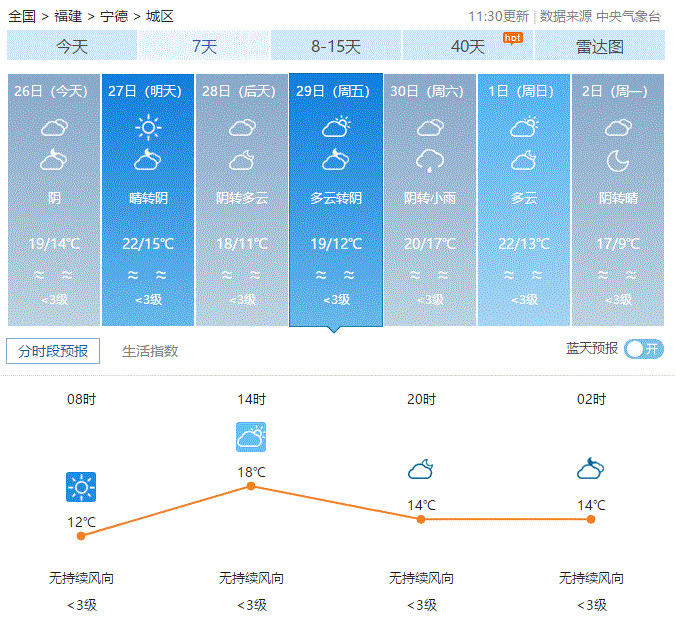Switch to the 生活指数 tab
This screenshot has width=676, height=638.
[150, 351]
